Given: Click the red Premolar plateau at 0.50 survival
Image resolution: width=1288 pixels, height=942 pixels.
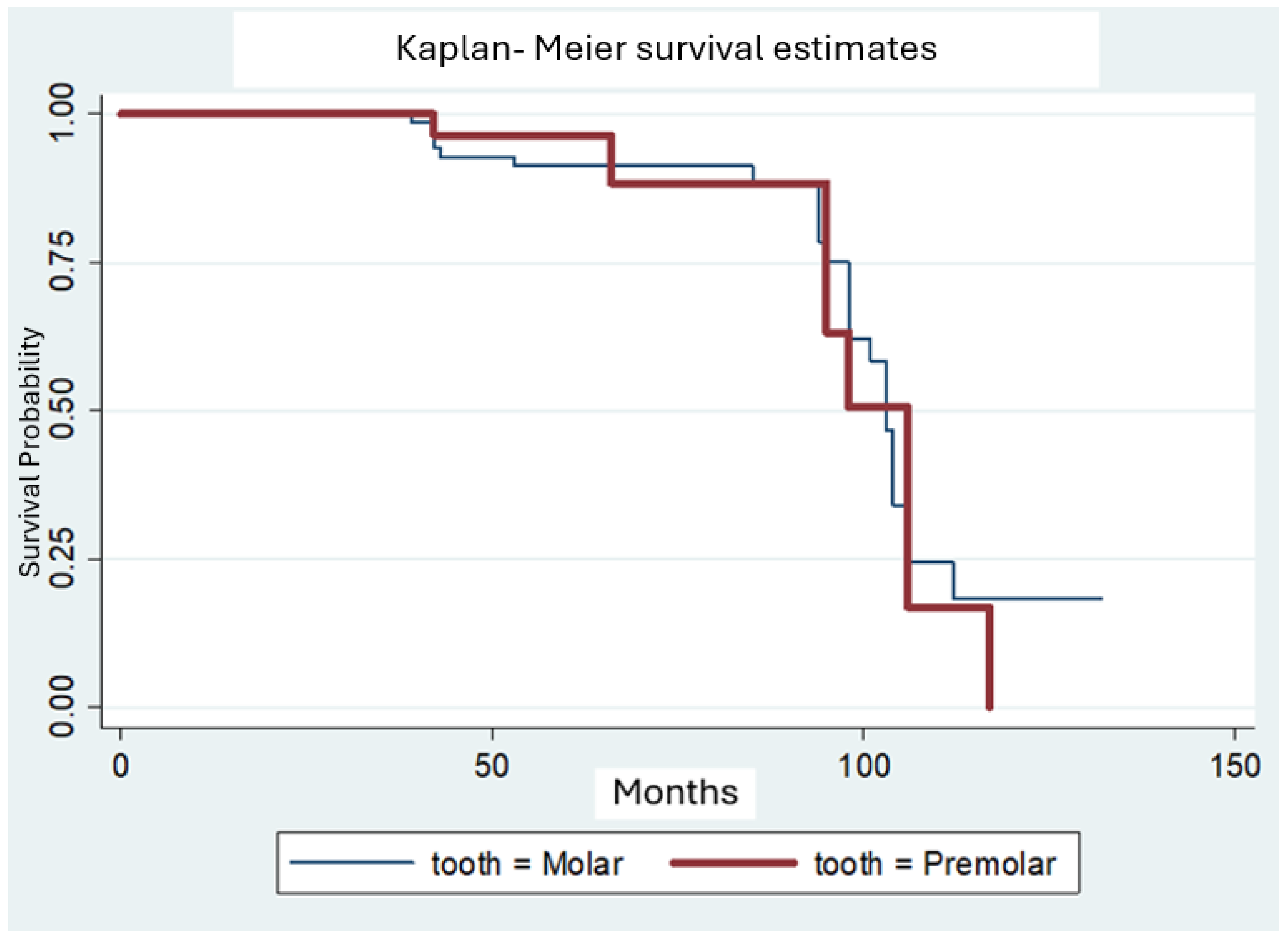Looking at the screenshot, I should pos(878,407).
